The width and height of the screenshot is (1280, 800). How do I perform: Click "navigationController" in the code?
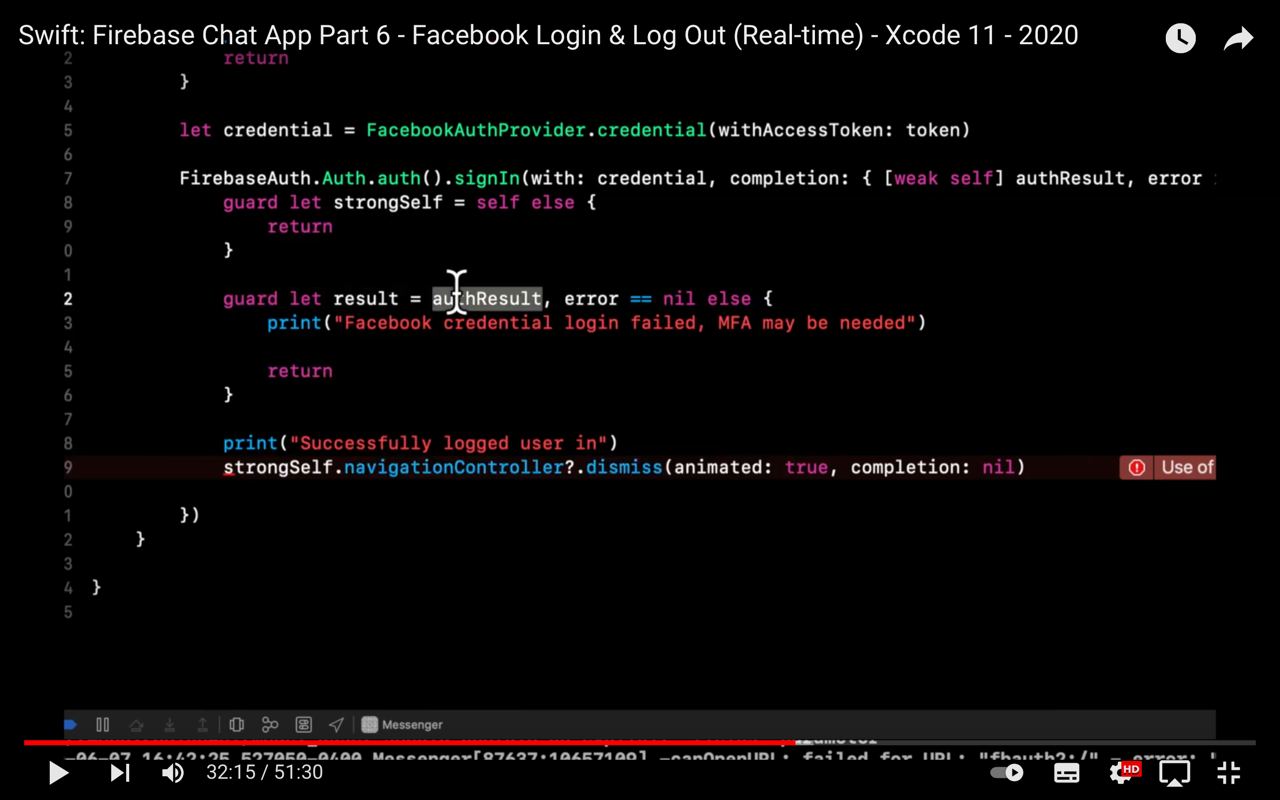pos(454,467)
